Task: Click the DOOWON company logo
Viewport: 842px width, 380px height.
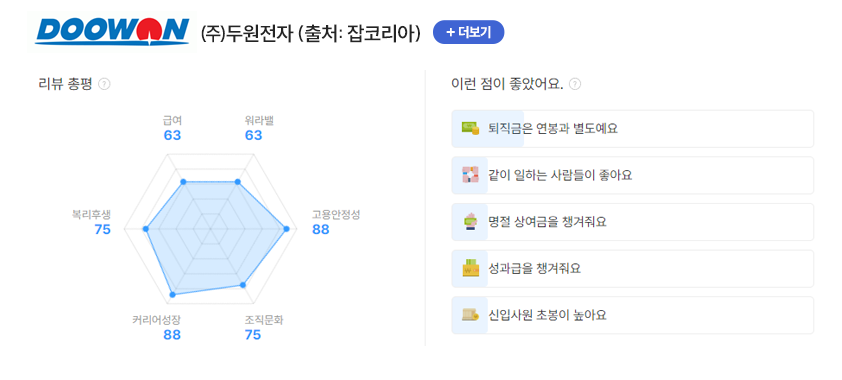Action: tap(112, 31)
